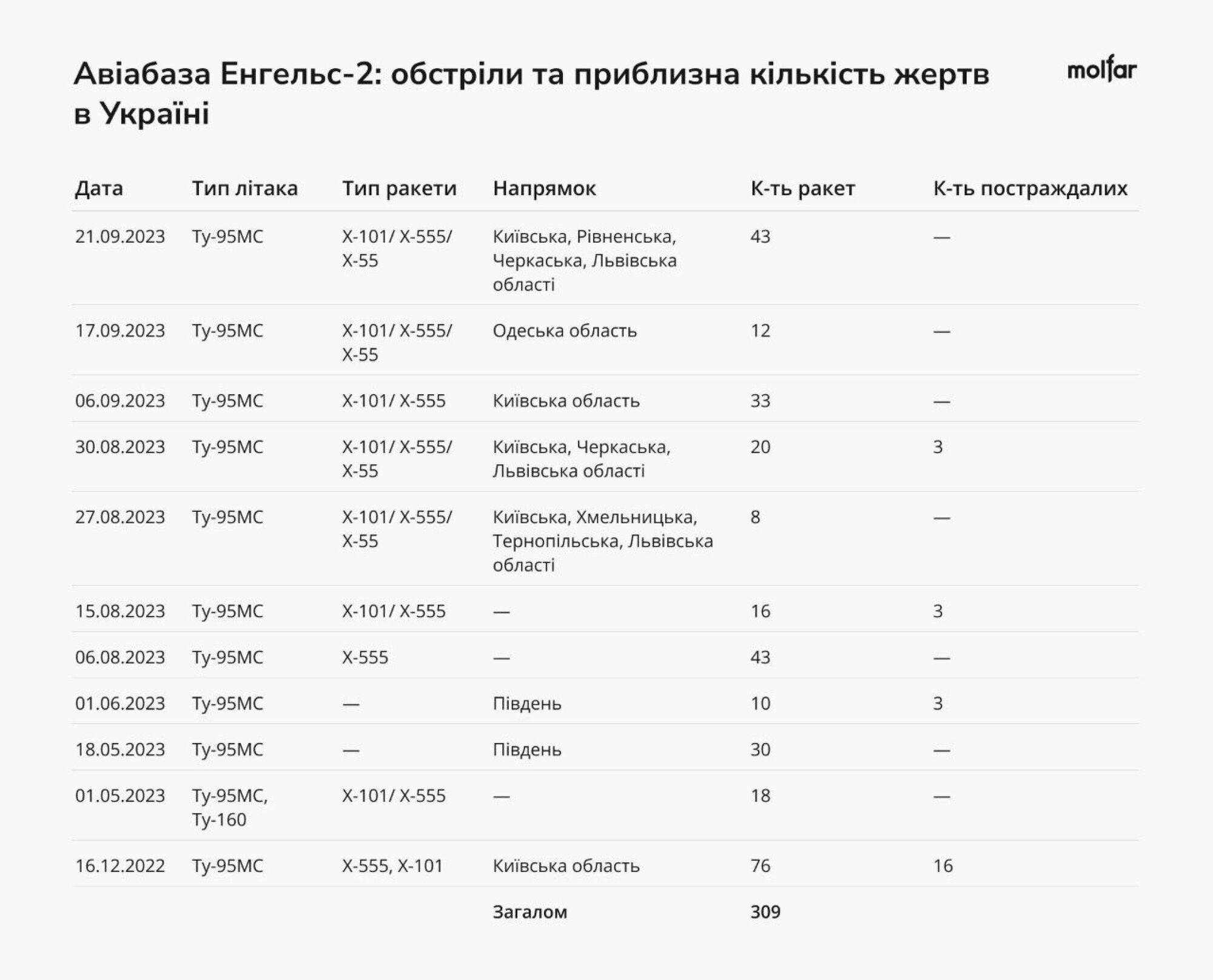Select the 21.09.2023 date cell

120,237
